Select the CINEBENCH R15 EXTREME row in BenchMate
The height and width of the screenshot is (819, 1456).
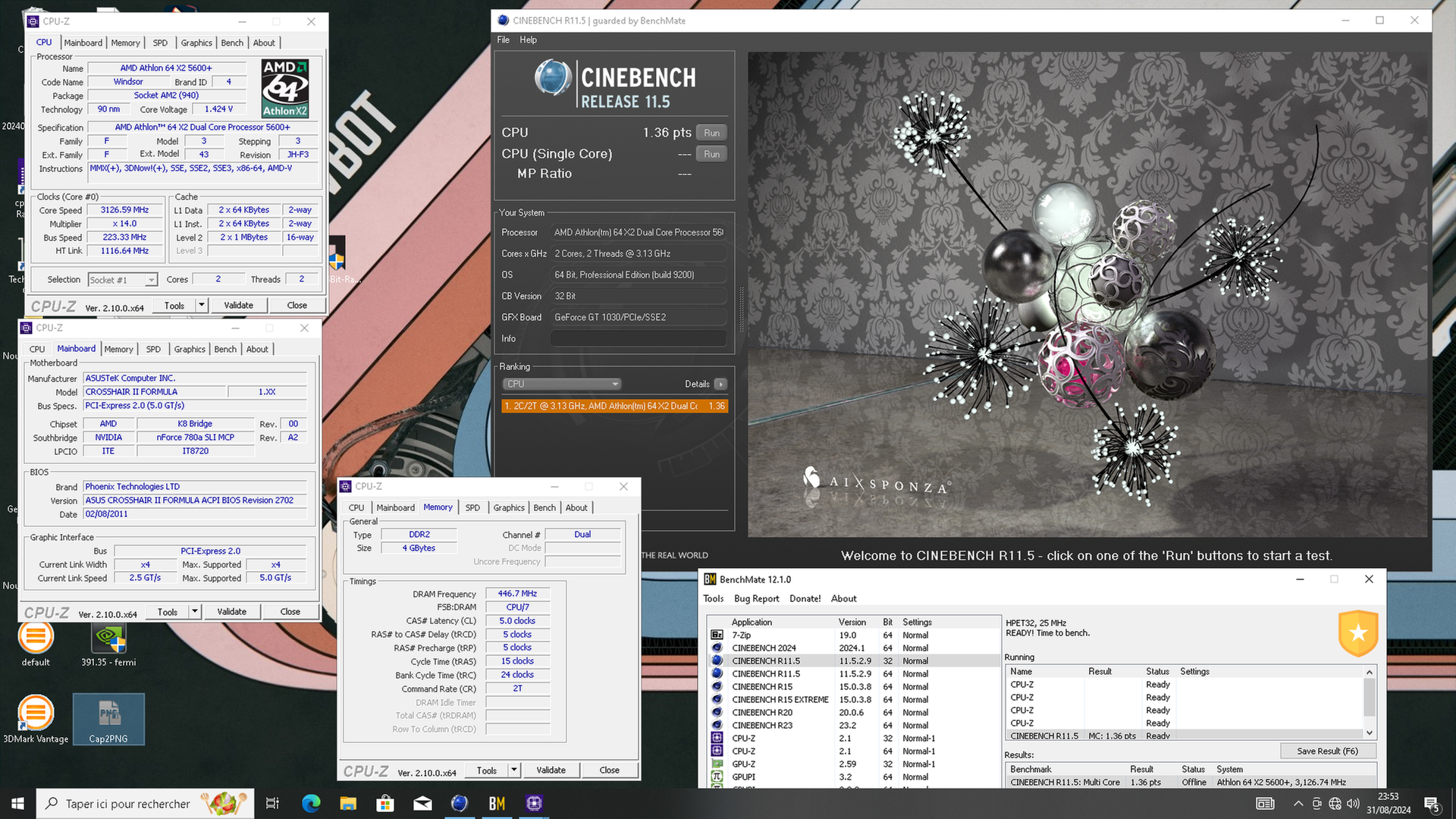coord(854,699)
